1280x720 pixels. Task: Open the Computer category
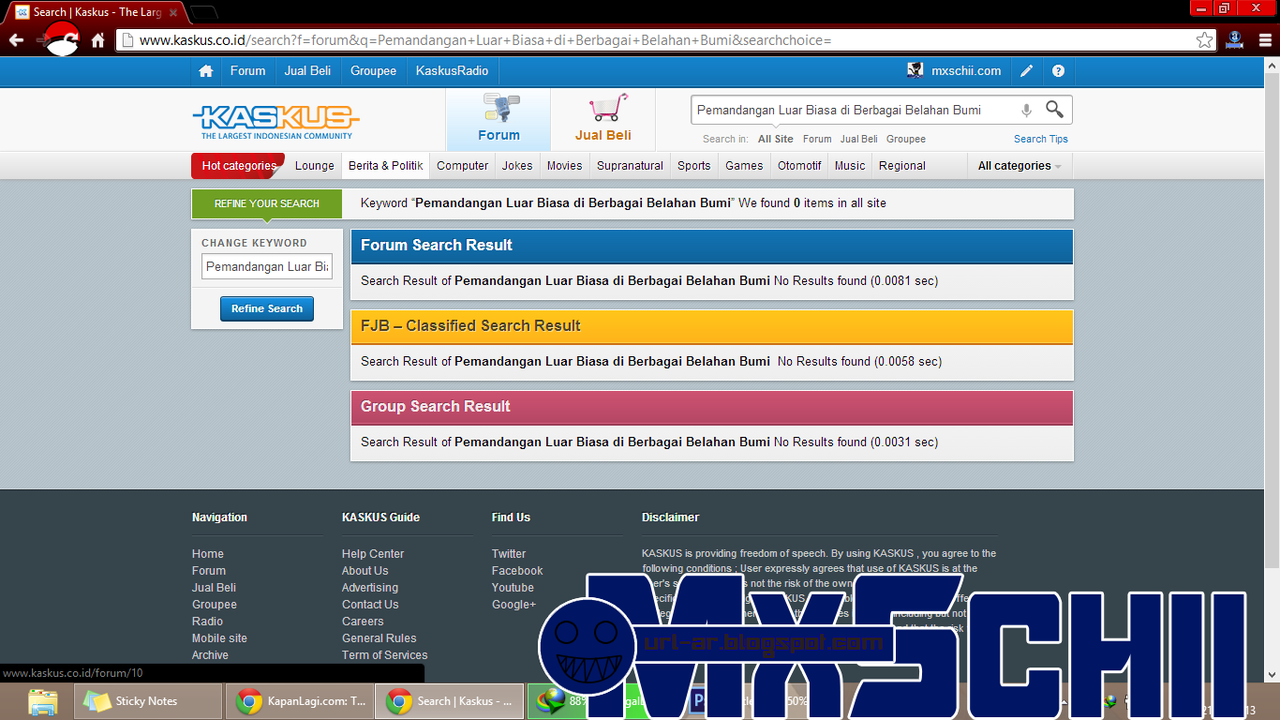[463, 166]
